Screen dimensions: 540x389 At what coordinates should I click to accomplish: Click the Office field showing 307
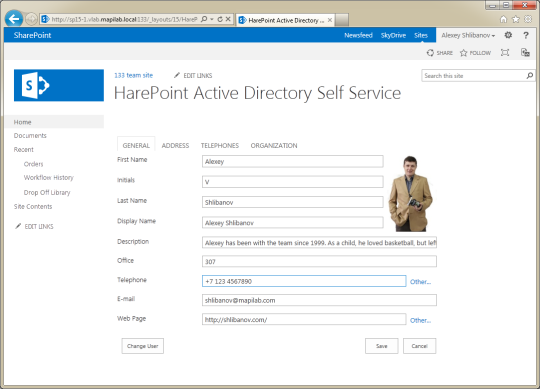[319, 261]
